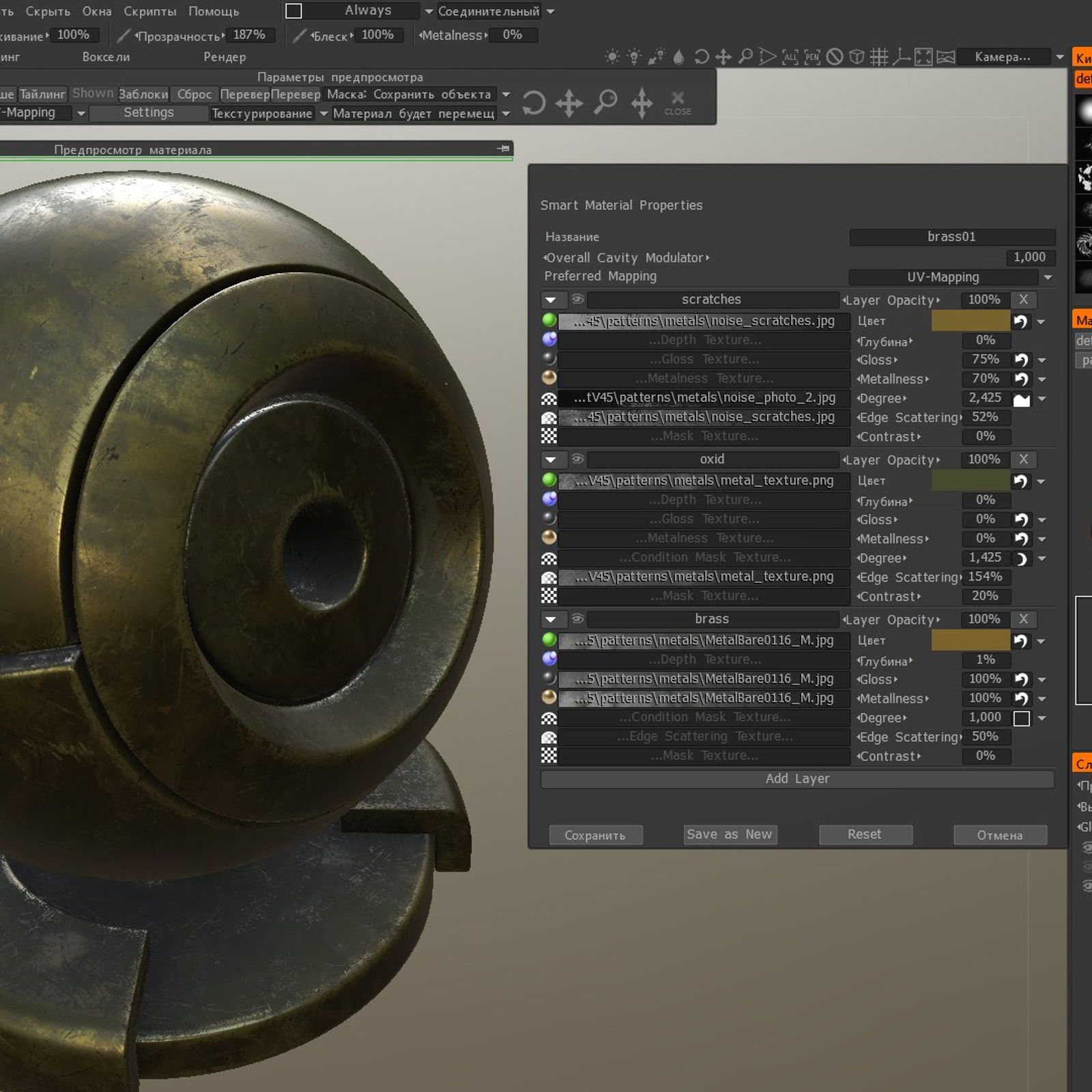The image size is (1092, 1092).
Task: Click blue depth sphere icon of oxid layer
Action: [549, 499]
